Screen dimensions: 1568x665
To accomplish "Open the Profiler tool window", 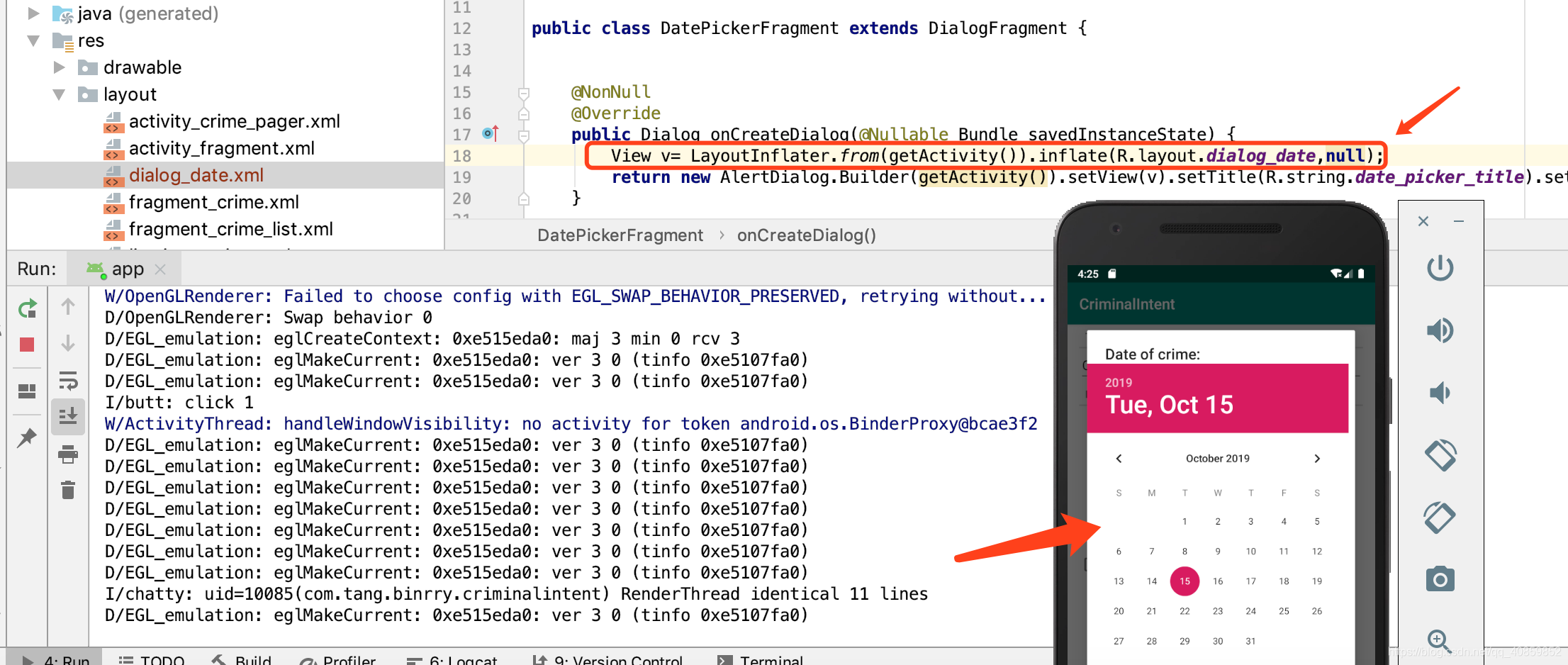I will [x=337, y=659].
